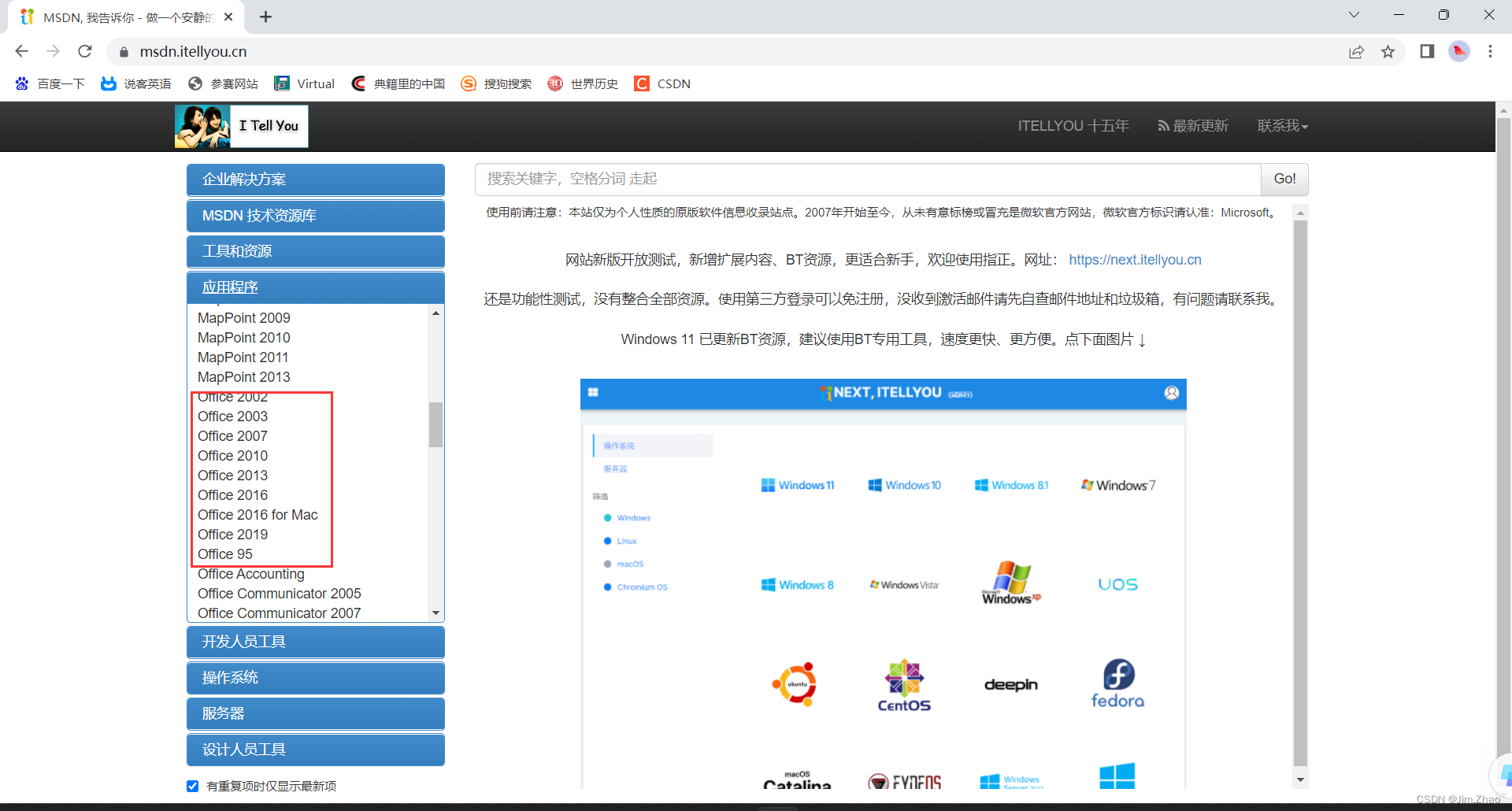This screenshot has height=811, width=1512.
Task: Click application list scrollbar thumb
Action: [x=435, y=424]
